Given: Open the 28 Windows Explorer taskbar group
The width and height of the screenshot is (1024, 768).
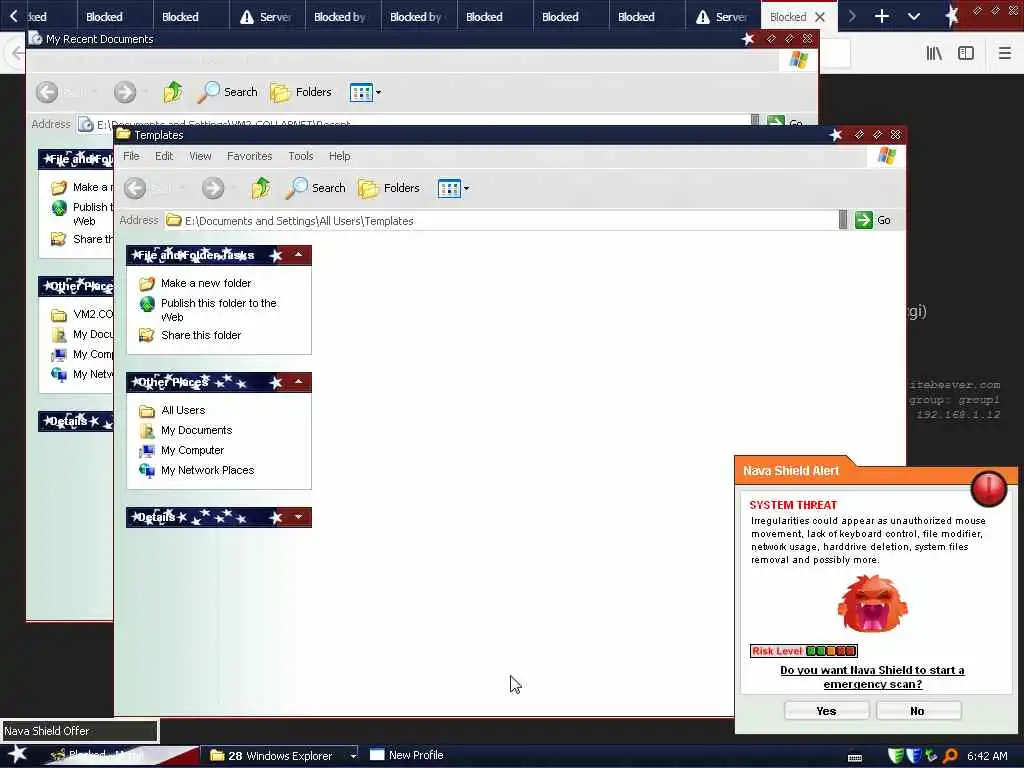Looking at the screenshot, I should (282, 756).
